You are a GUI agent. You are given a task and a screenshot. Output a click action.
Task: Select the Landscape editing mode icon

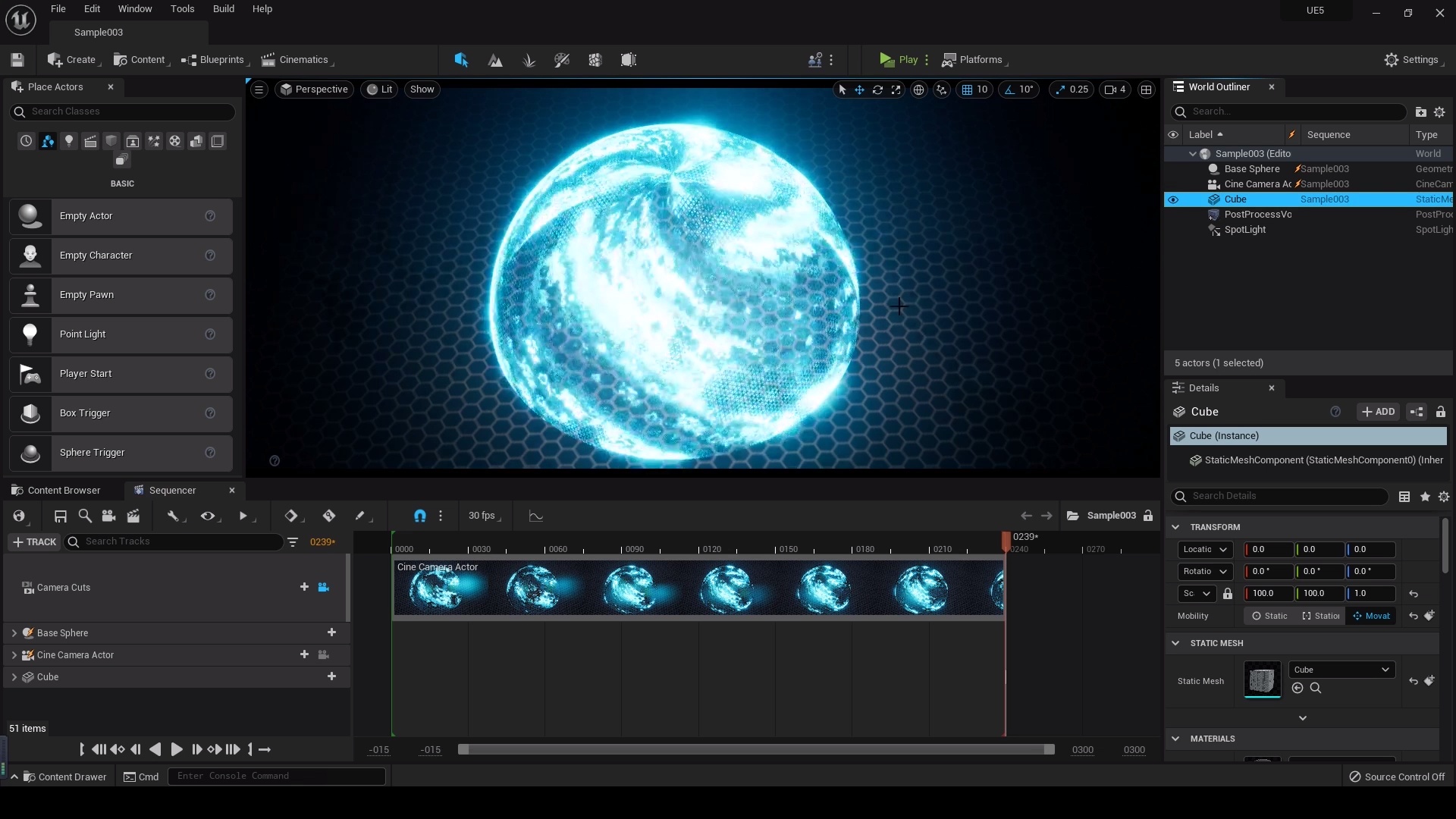[x=494, y=60]
